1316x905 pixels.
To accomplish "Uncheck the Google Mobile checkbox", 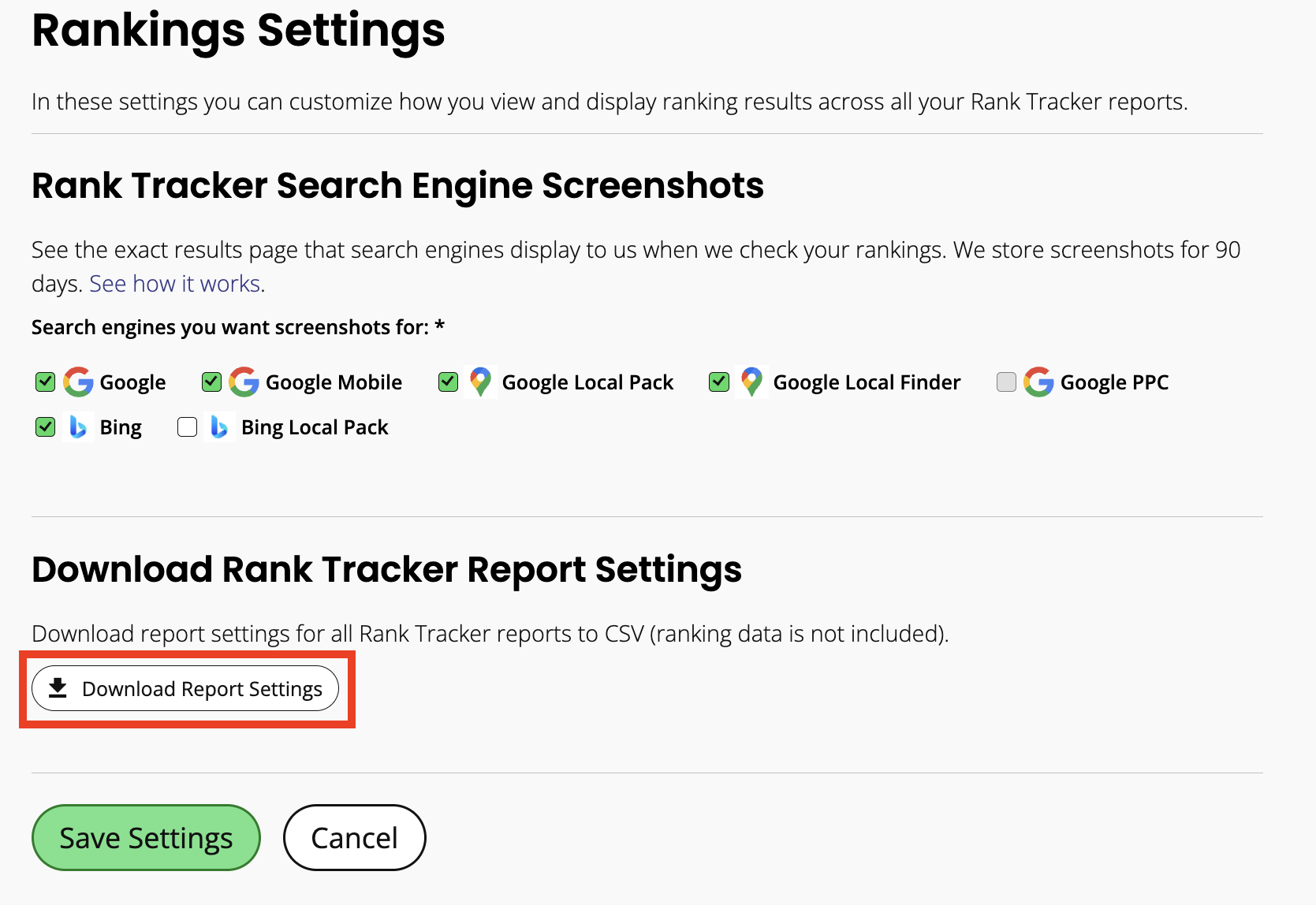I will [x=211, y=382].
